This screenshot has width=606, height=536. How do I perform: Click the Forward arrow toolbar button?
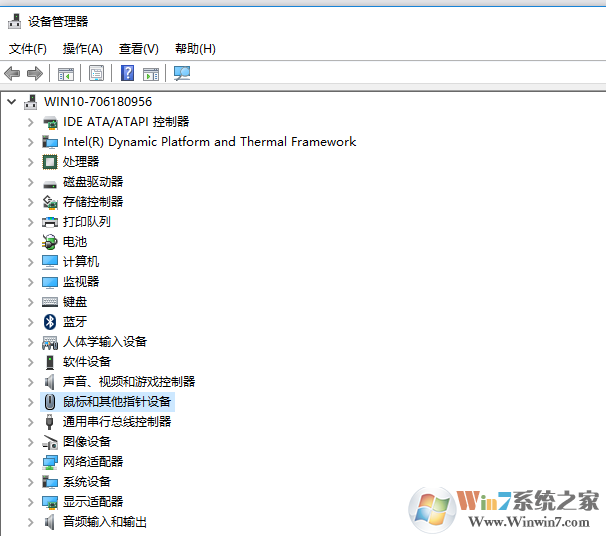click(35, 73)
